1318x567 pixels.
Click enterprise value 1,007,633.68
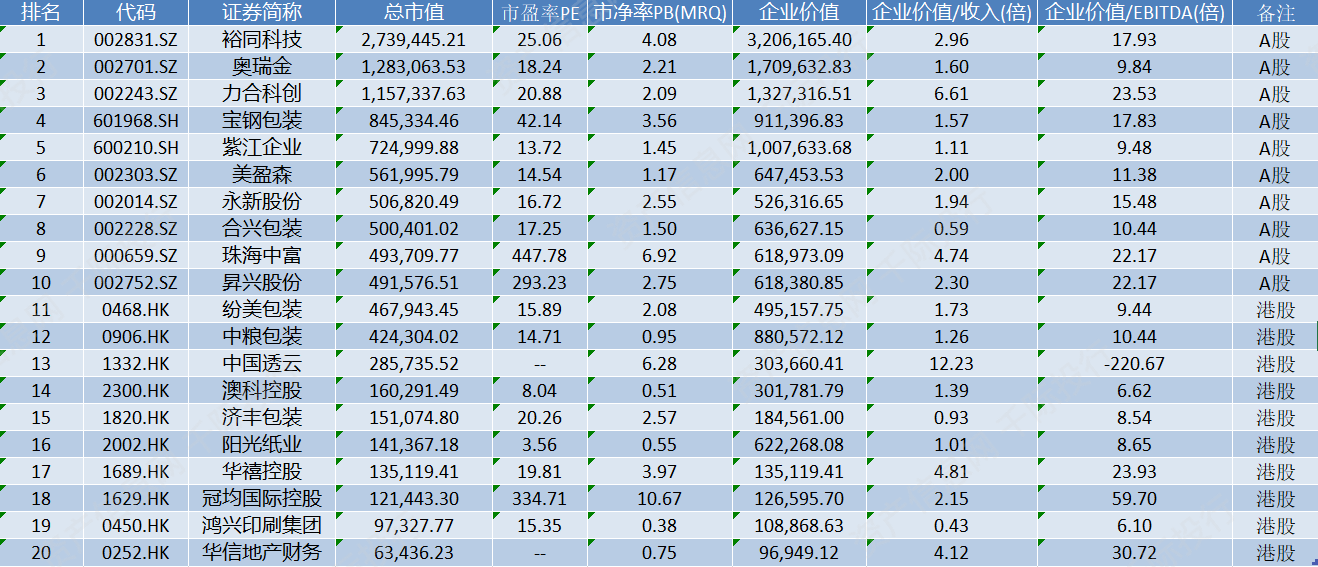[799, 148]
